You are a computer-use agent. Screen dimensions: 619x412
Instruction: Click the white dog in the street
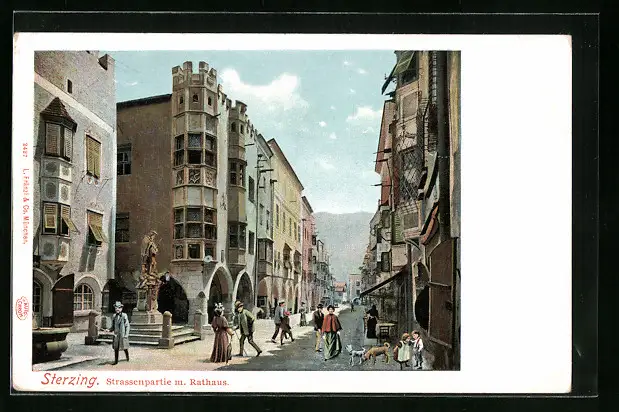356,354
